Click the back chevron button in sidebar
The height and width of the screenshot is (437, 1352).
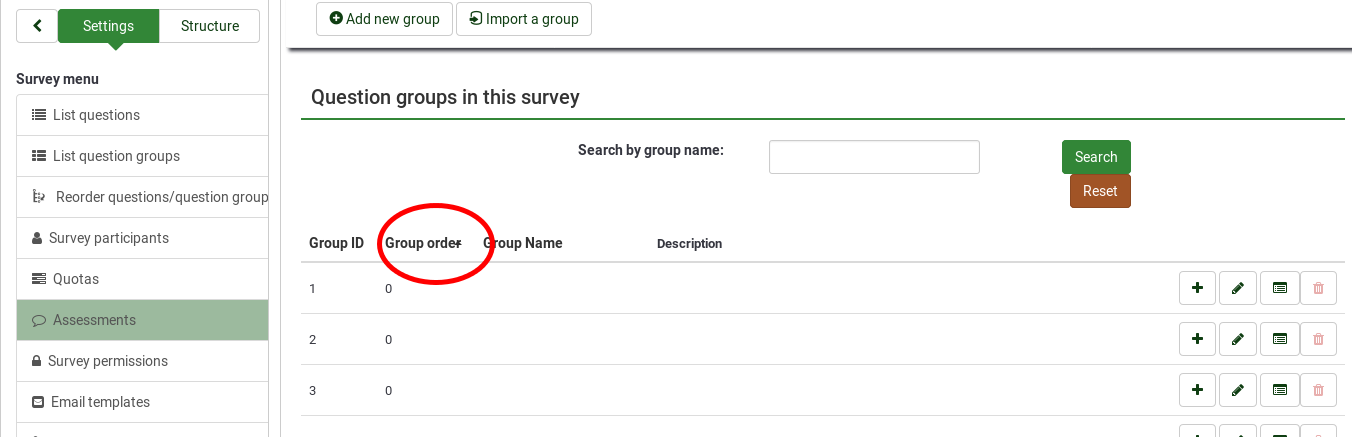(37, 26)
